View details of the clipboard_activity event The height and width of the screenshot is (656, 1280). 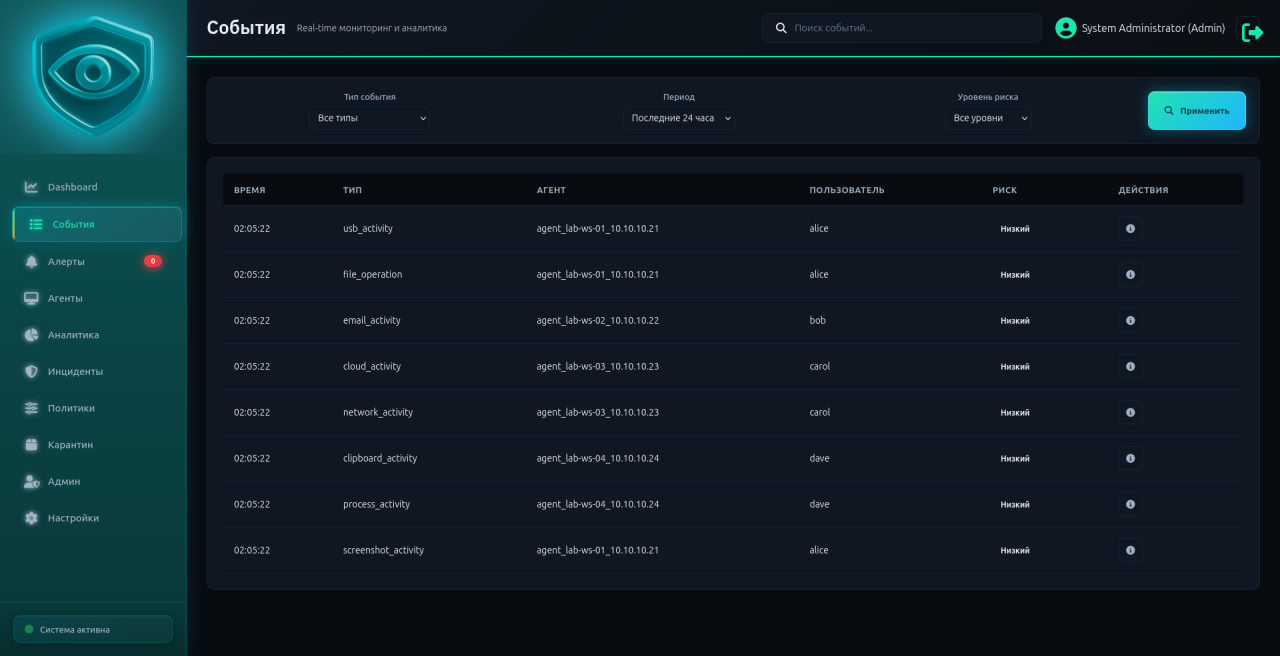point(1130,459)
